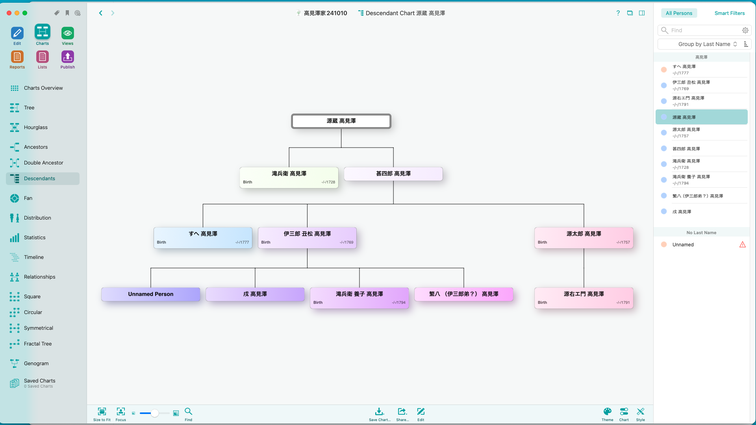Select the All Persons tab
Screen dimensions: 756x425
678,13
